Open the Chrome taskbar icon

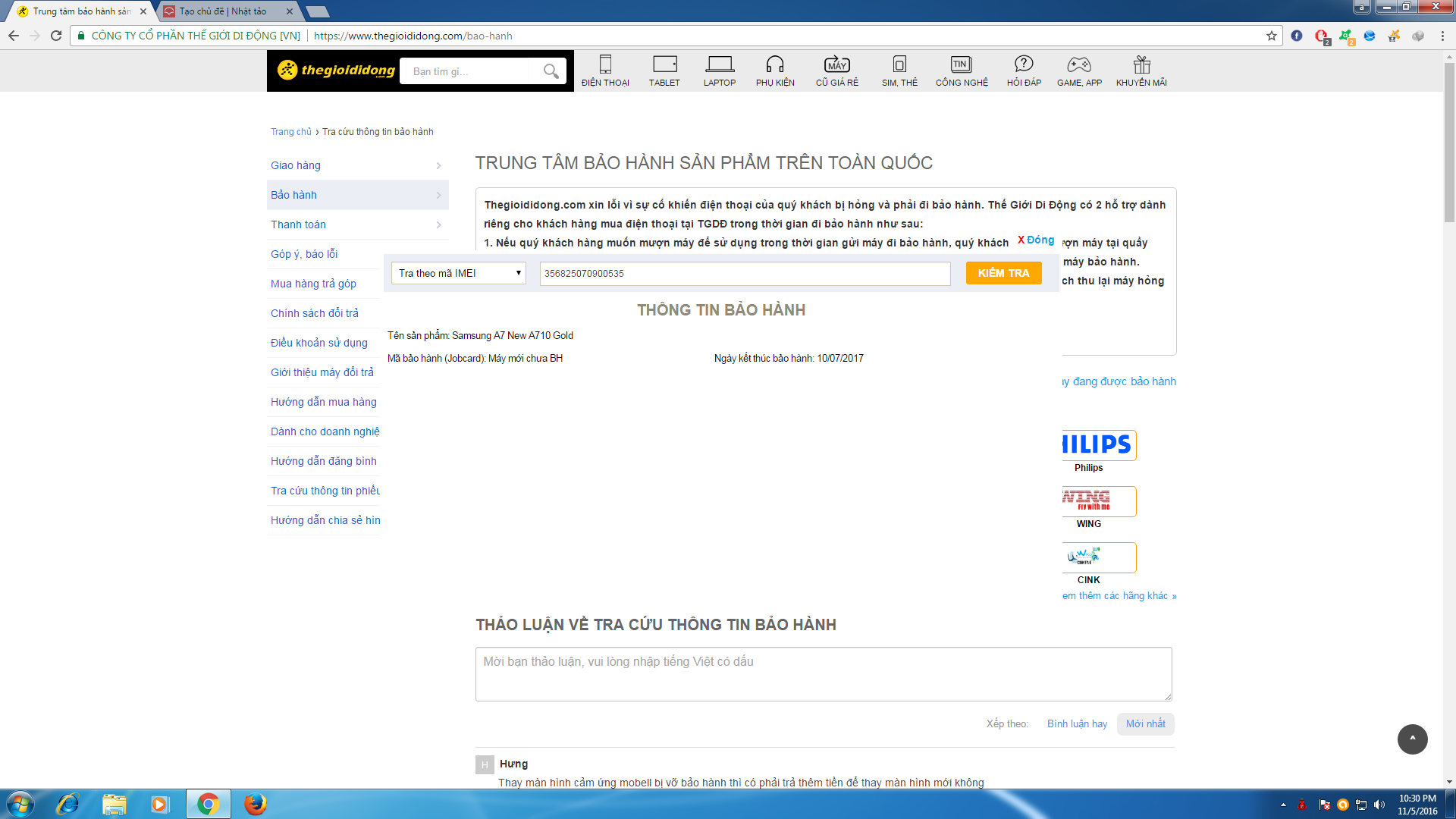[208, 804]
